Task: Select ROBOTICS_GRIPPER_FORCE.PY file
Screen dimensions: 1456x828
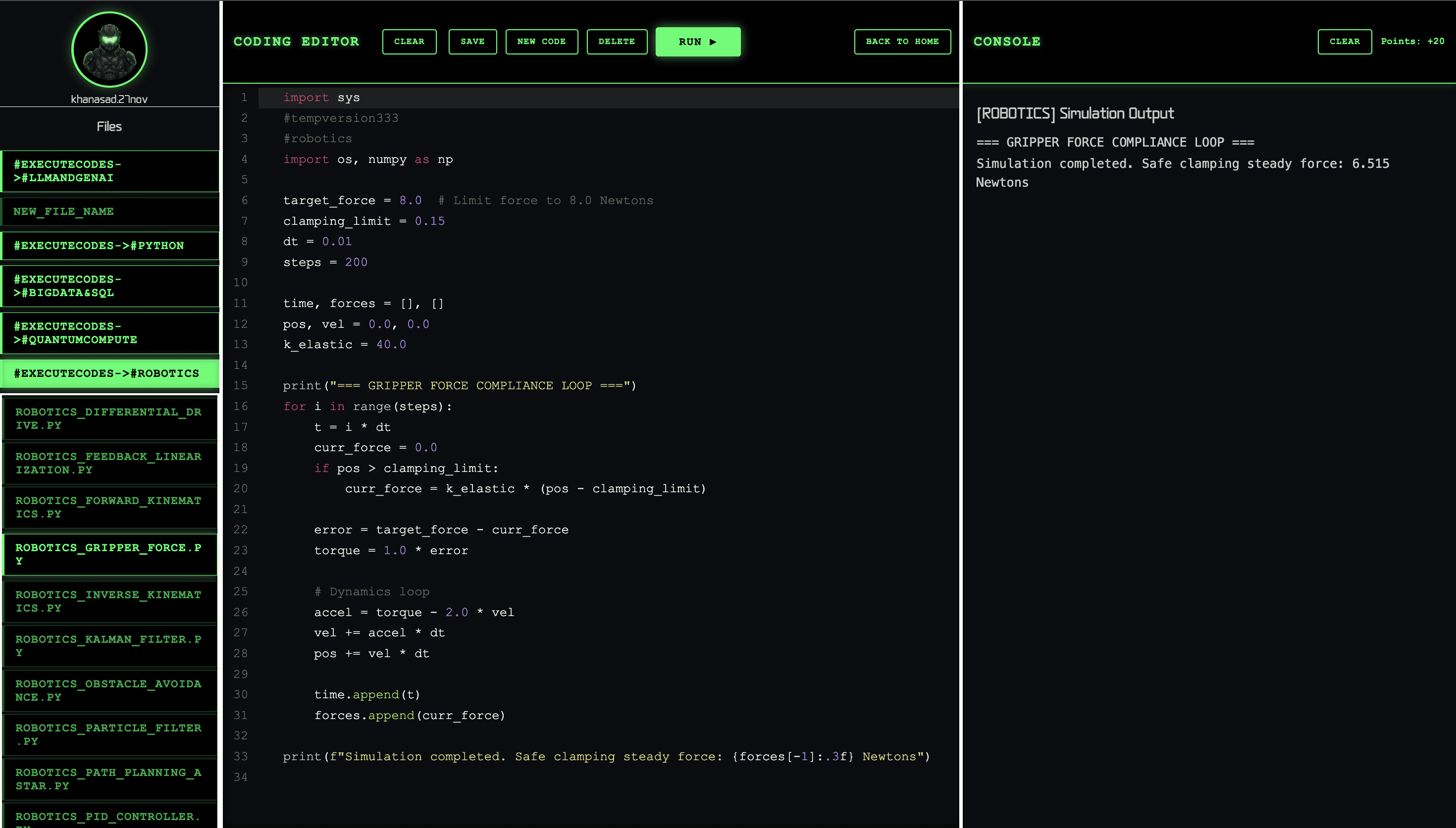Action: coord(110,555)
